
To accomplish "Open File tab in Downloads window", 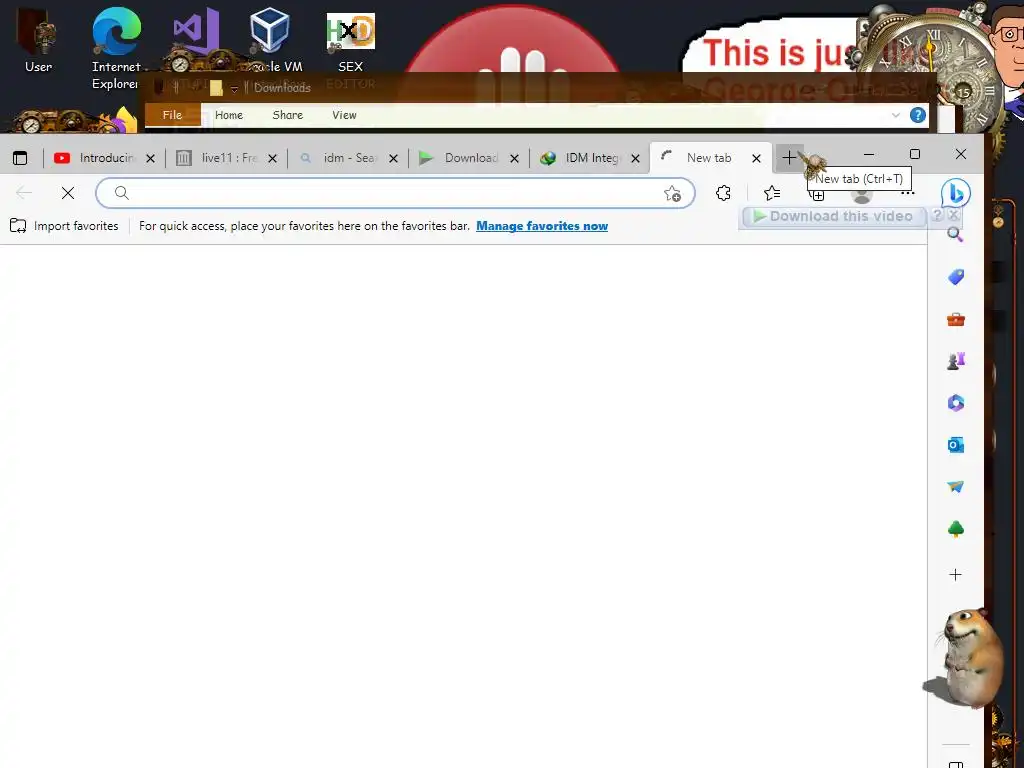I will click(172, 115).
